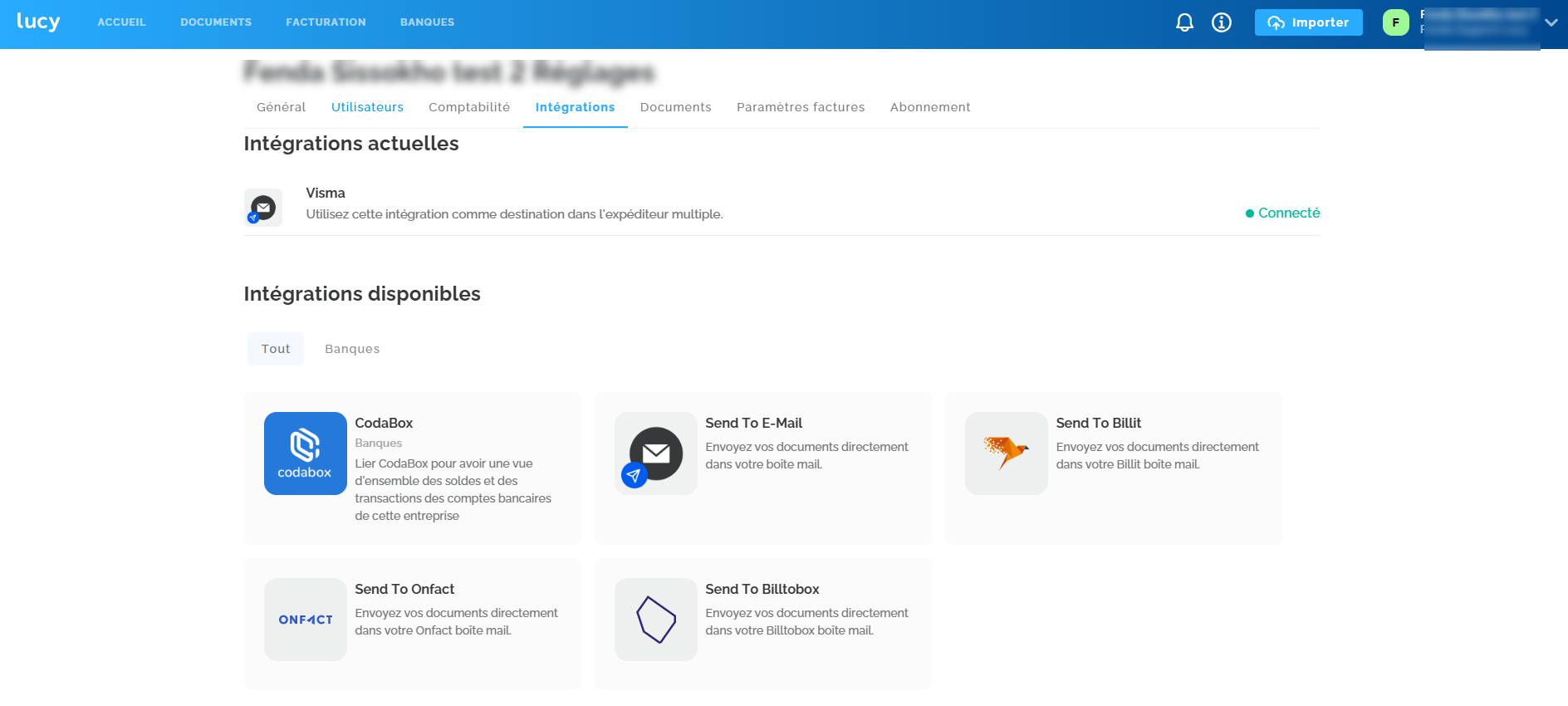
Task: Open the Send To Billtobox integration
Action: coord(762,589)
